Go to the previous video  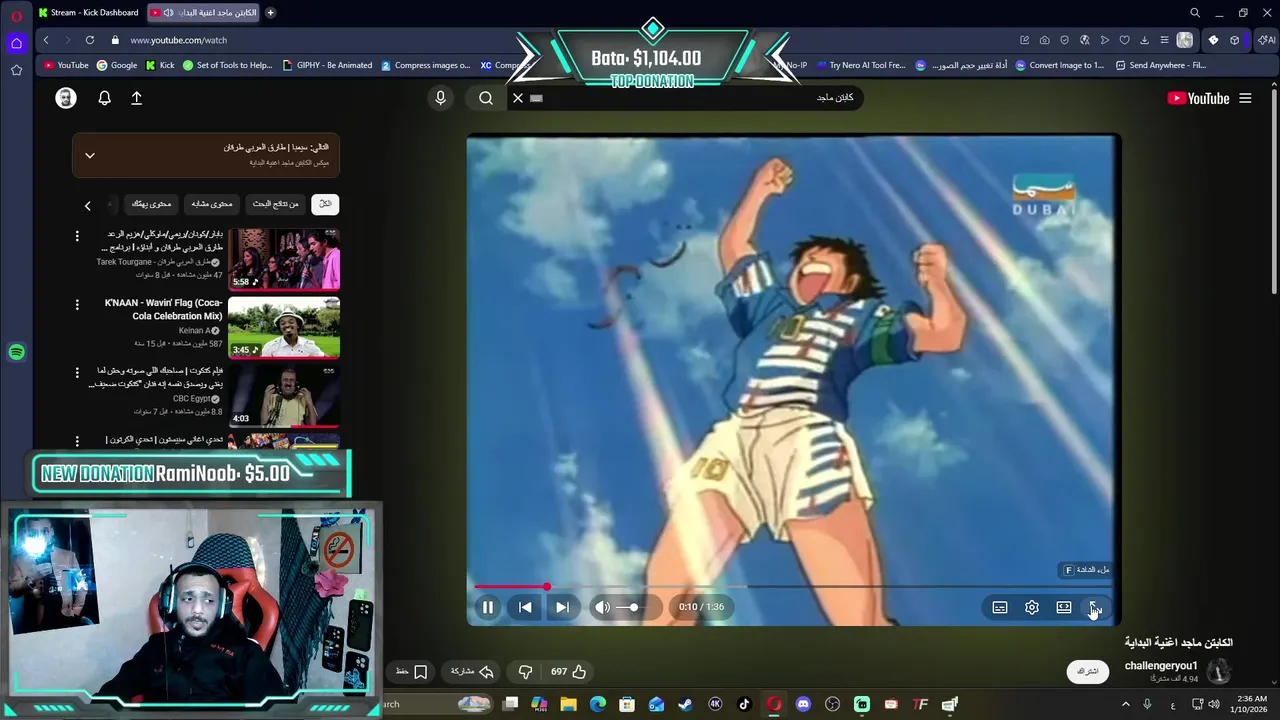coord(525,607)
